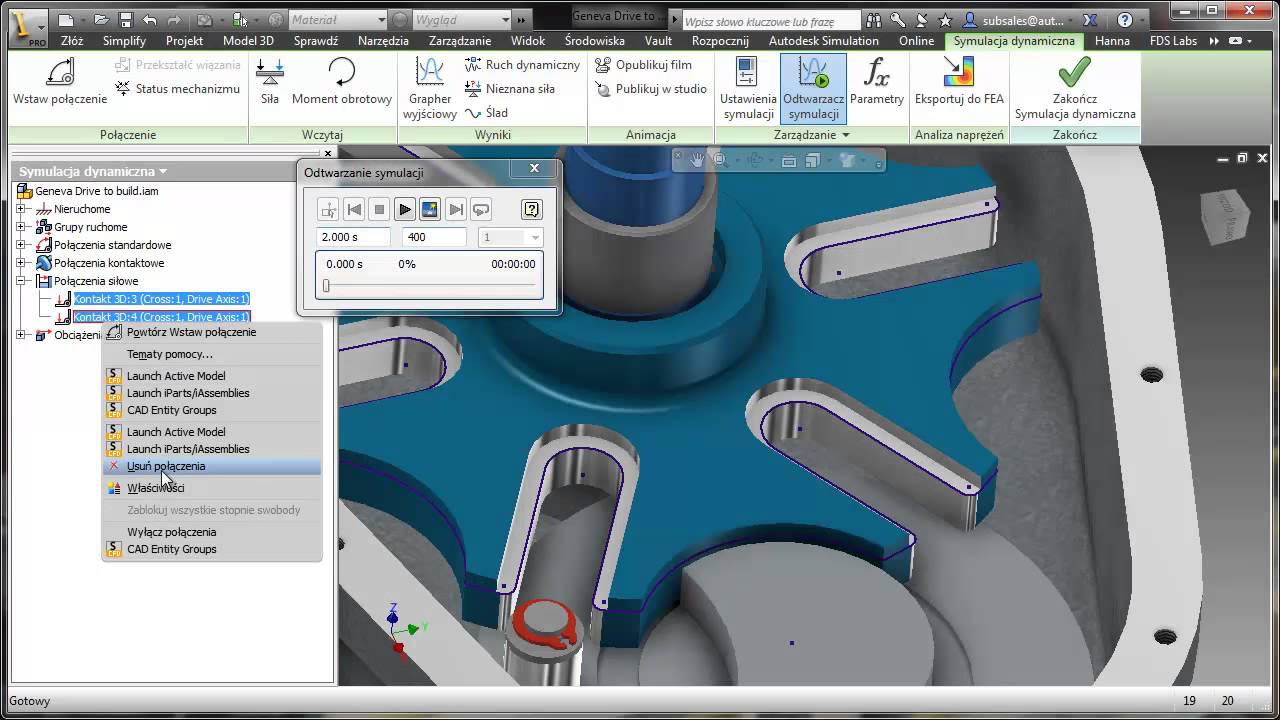The image size is (1280, 720).
Task: Click the Undo arrow icon
Action: [x=149, y=20]
